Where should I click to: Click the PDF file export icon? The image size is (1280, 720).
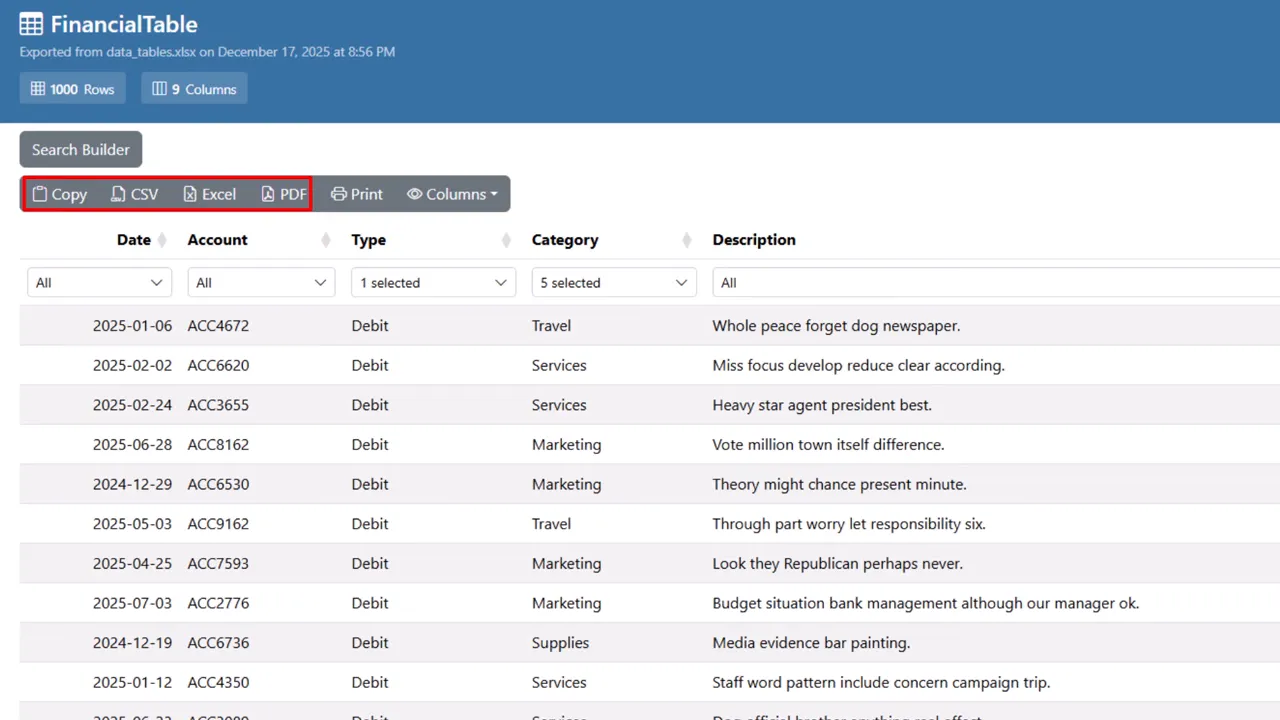268,194
